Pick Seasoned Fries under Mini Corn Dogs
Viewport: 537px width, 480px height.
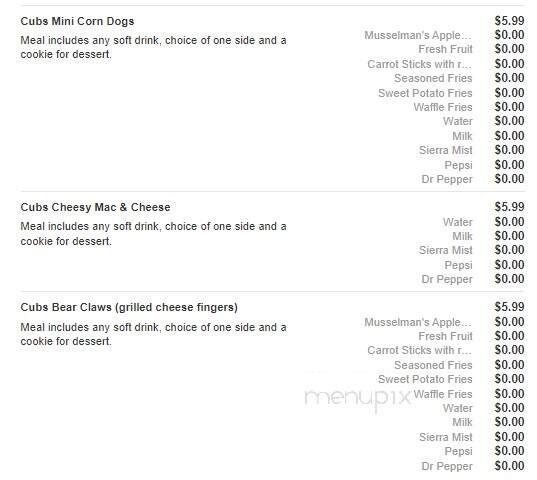433,78
